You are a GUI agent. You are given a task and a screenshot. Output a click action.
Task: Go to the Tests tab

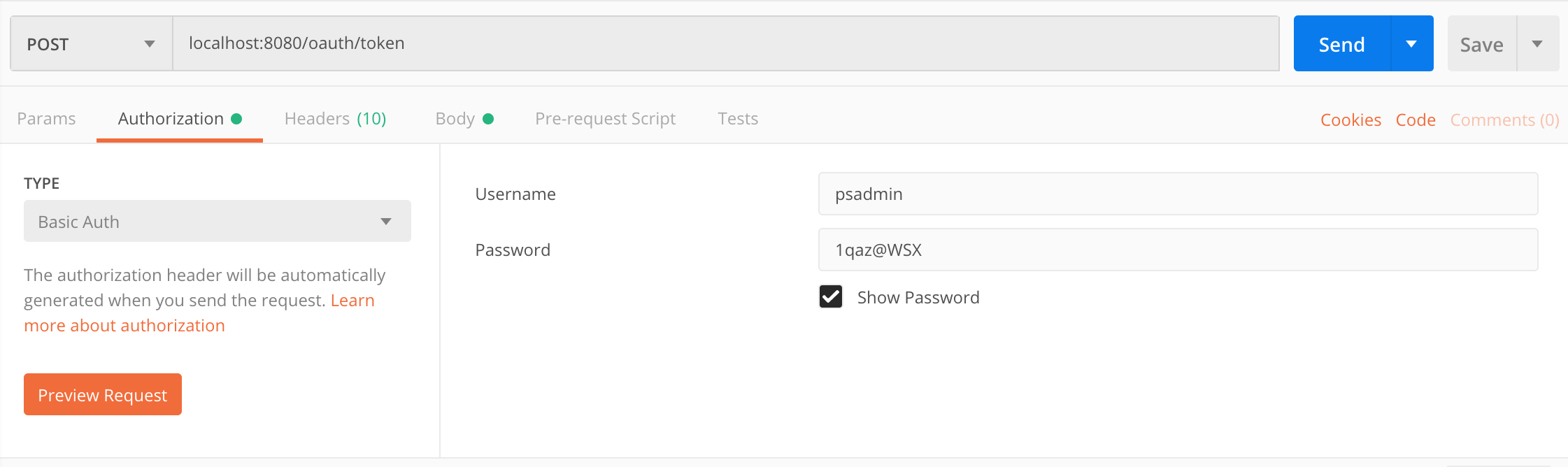(738, 119)
